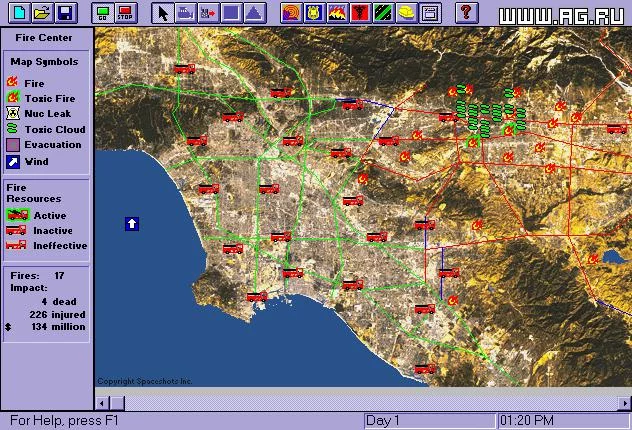The height and width of the screenshot is (430, 632).
Task: Open the roads and transport center icon
Action: [383, 13]
